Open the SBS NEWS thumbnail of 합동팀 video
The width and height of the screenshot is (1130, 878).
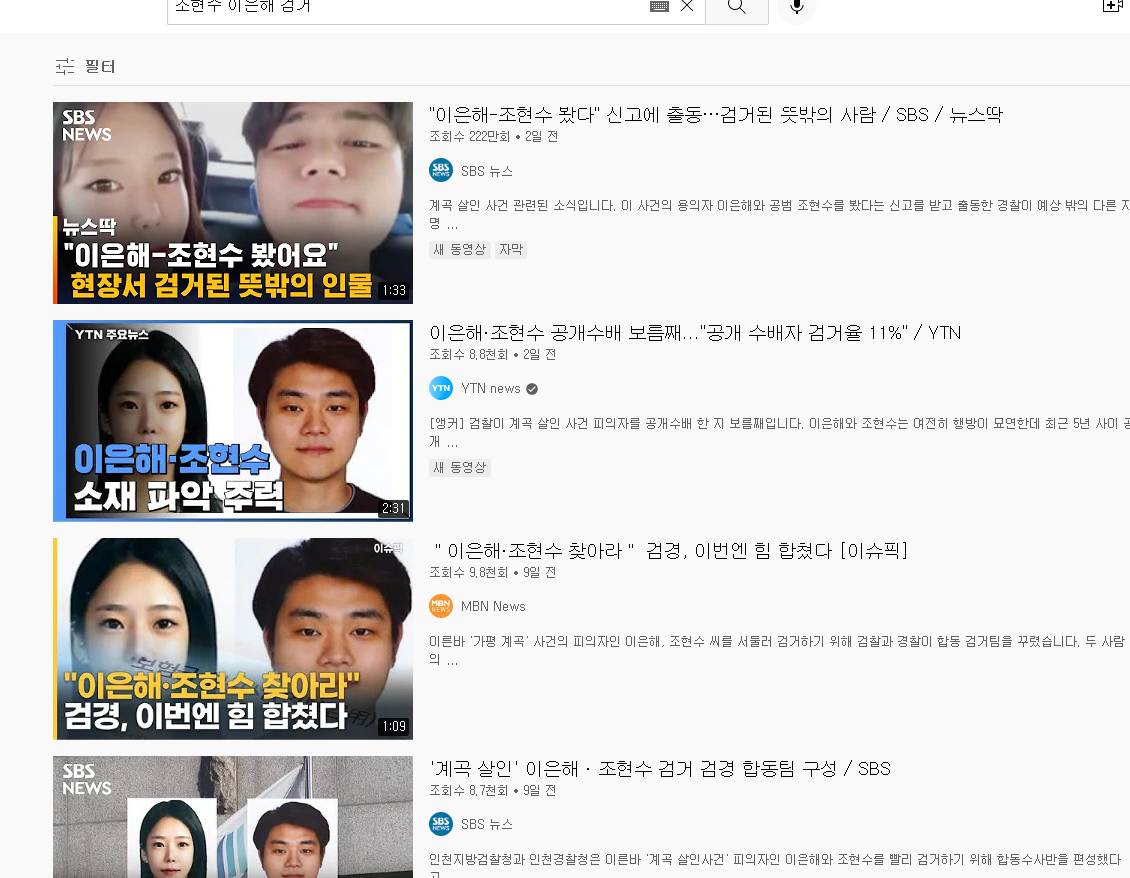pos(233,817)
